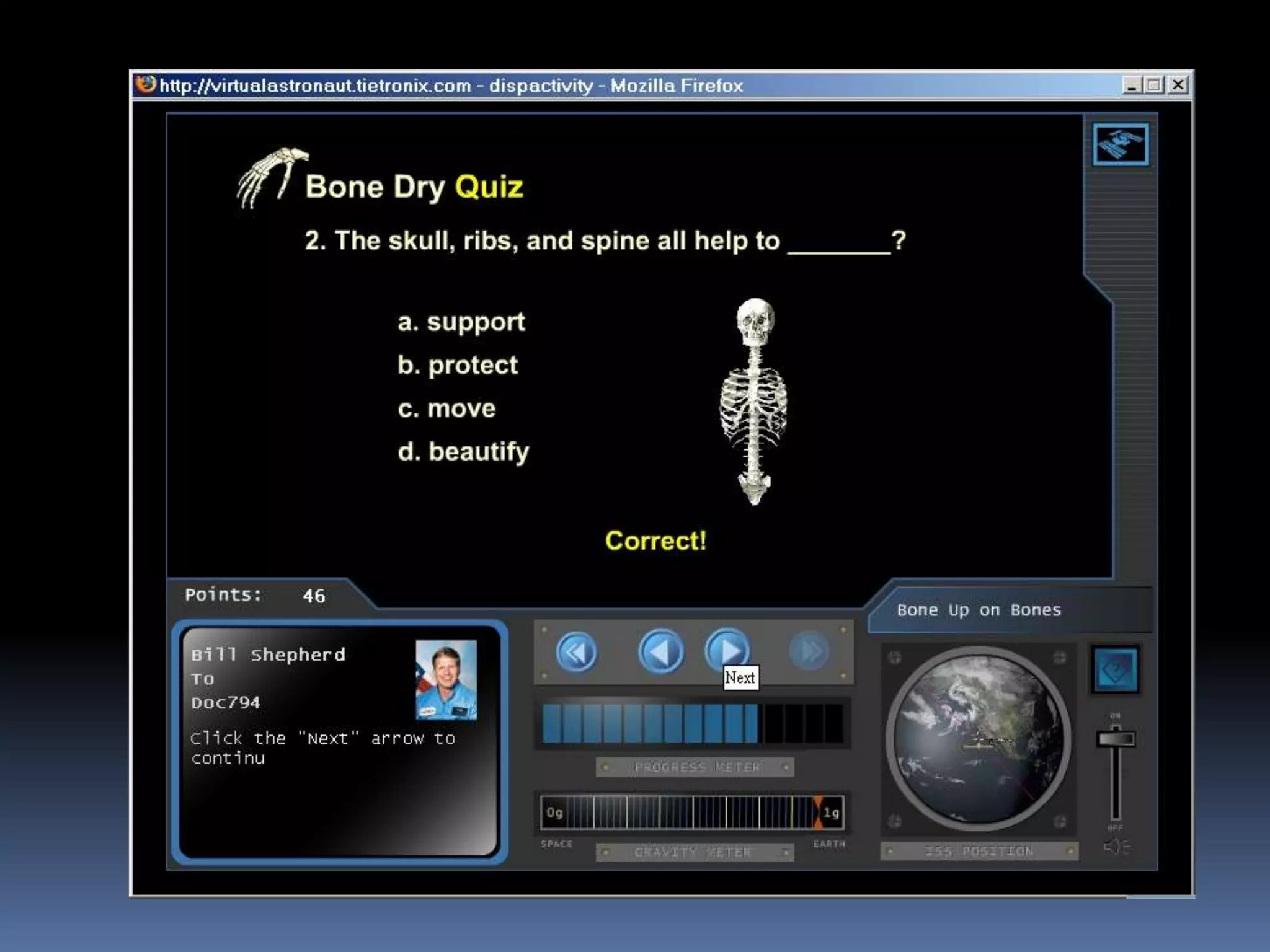Viewport: 1270px width, 952px height.
Task: Select answer c. move
Action: pos(446,408)
